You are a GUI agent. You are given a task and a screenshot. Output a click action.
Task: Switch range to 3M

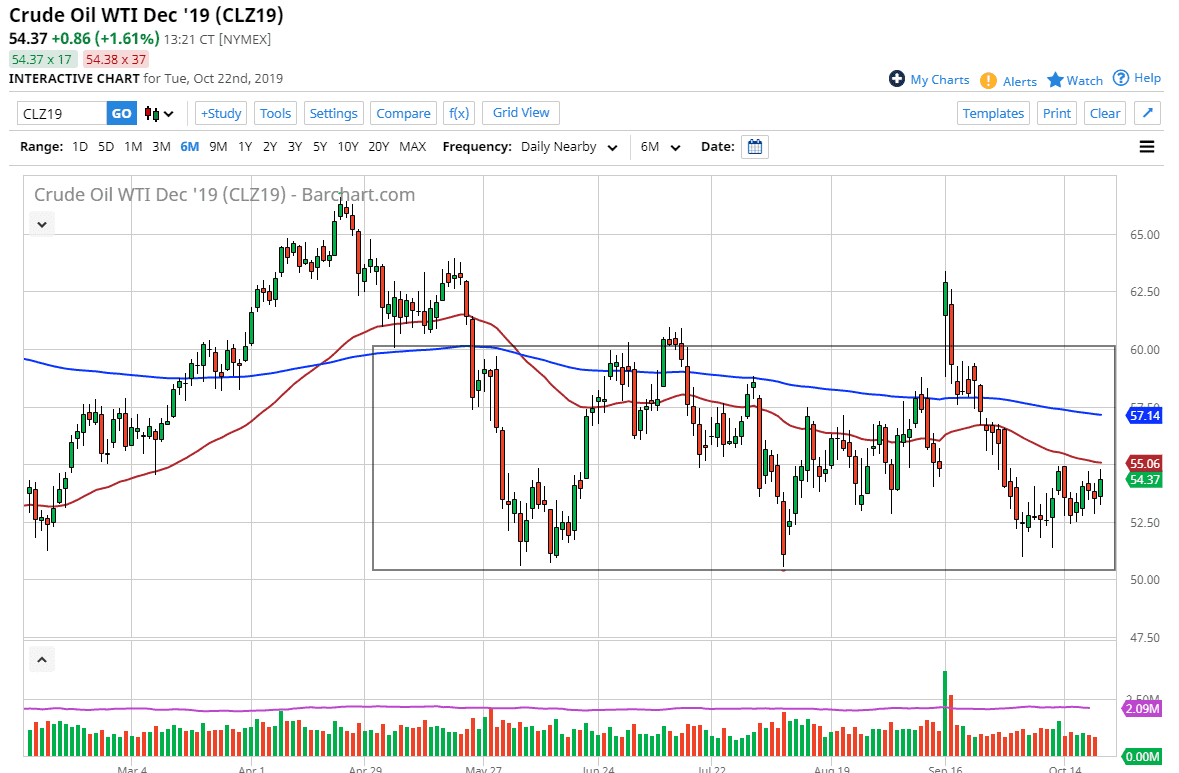point(161,147)
